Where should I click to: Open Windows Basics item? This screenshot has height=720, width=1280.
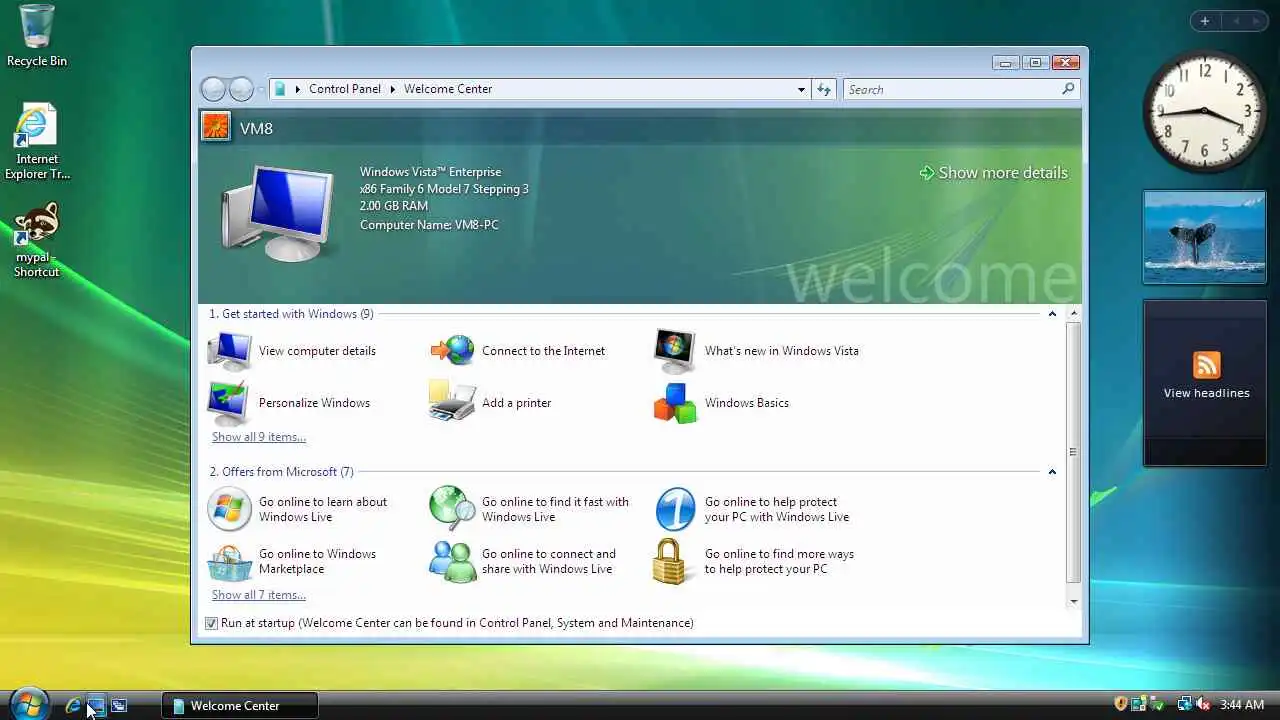(721, 403)
